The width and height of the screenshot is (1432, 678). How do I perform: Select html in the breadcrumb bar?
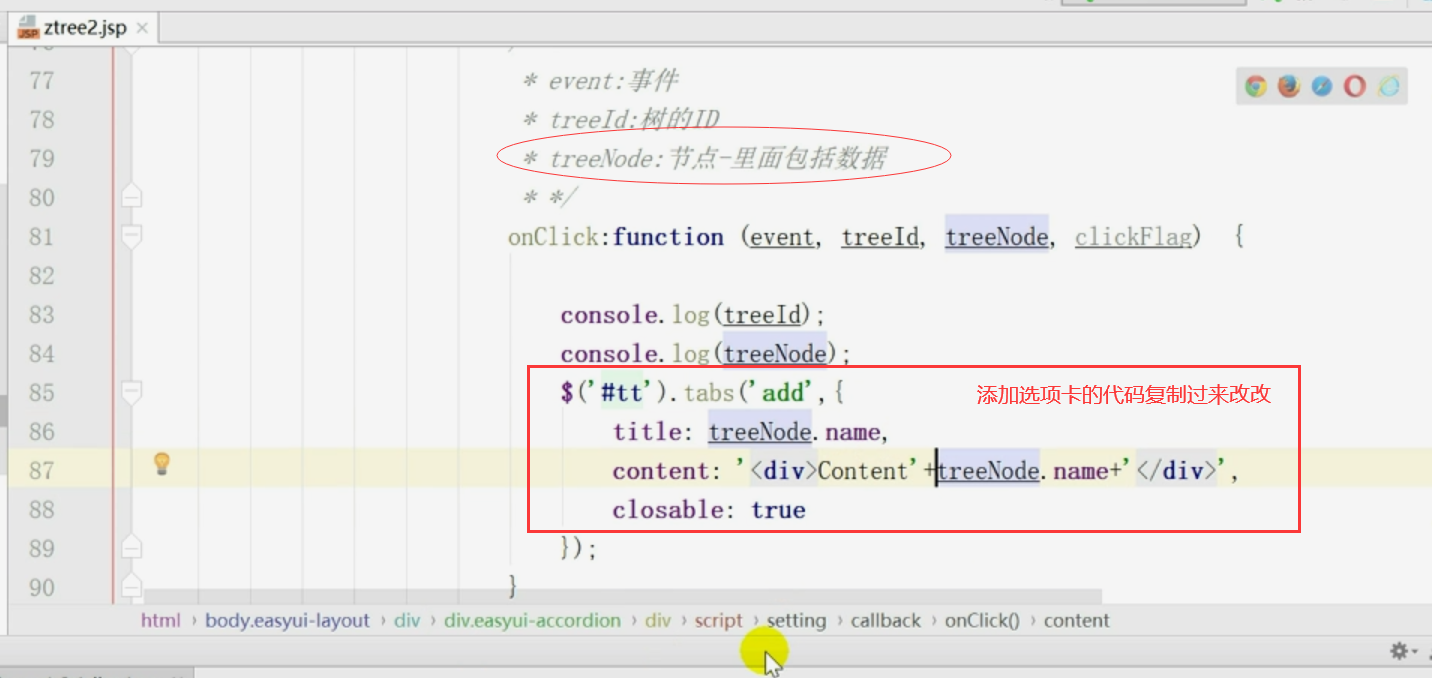point(161,620)
